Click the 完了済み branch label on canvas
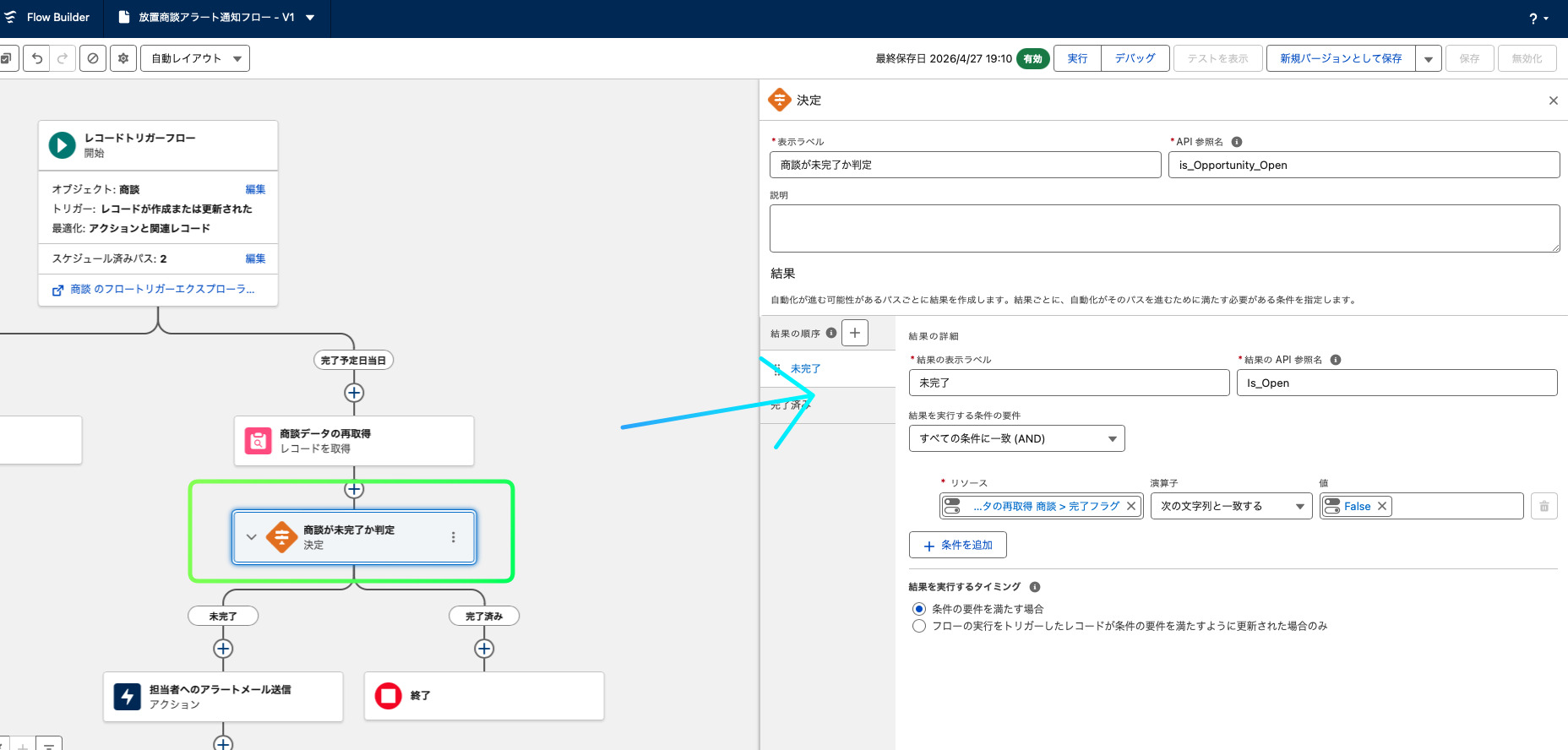Image resolution: width=1568 pixels, height=750 pixels. (484, 617)
